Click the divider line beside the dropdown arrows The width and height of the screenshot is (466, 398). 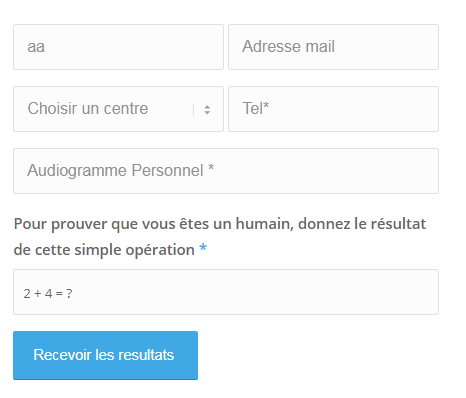click(x=193, y=109)
